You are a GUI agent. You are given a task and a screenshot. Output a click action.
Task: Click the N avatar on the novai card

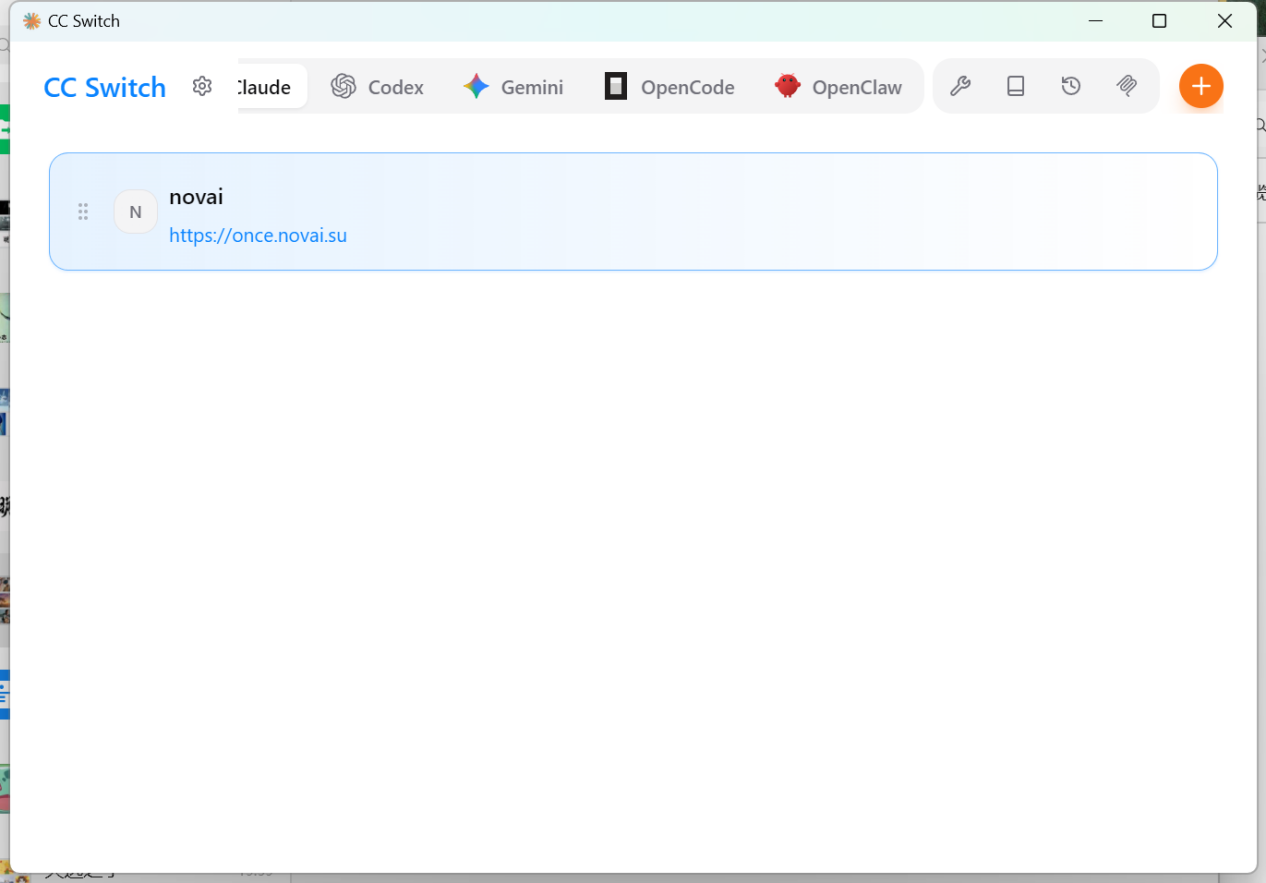[135, 211]
